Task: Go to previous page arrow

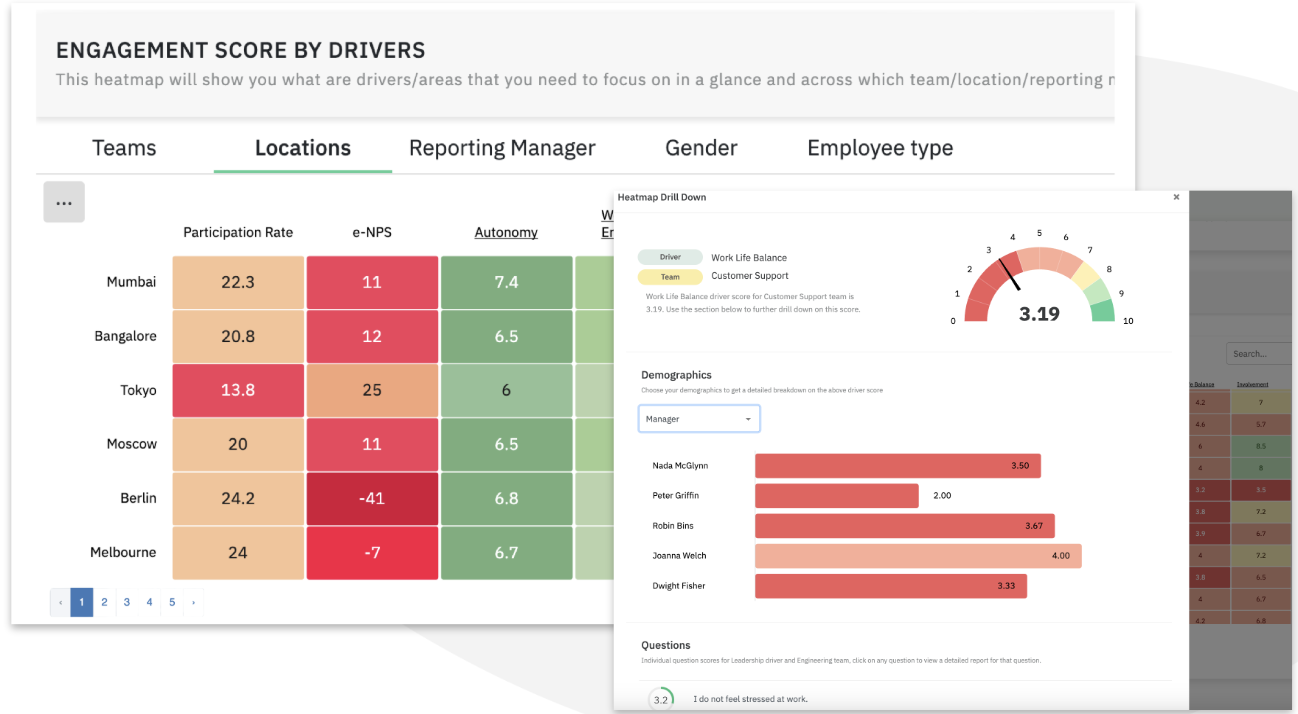Action: point(60,602)
